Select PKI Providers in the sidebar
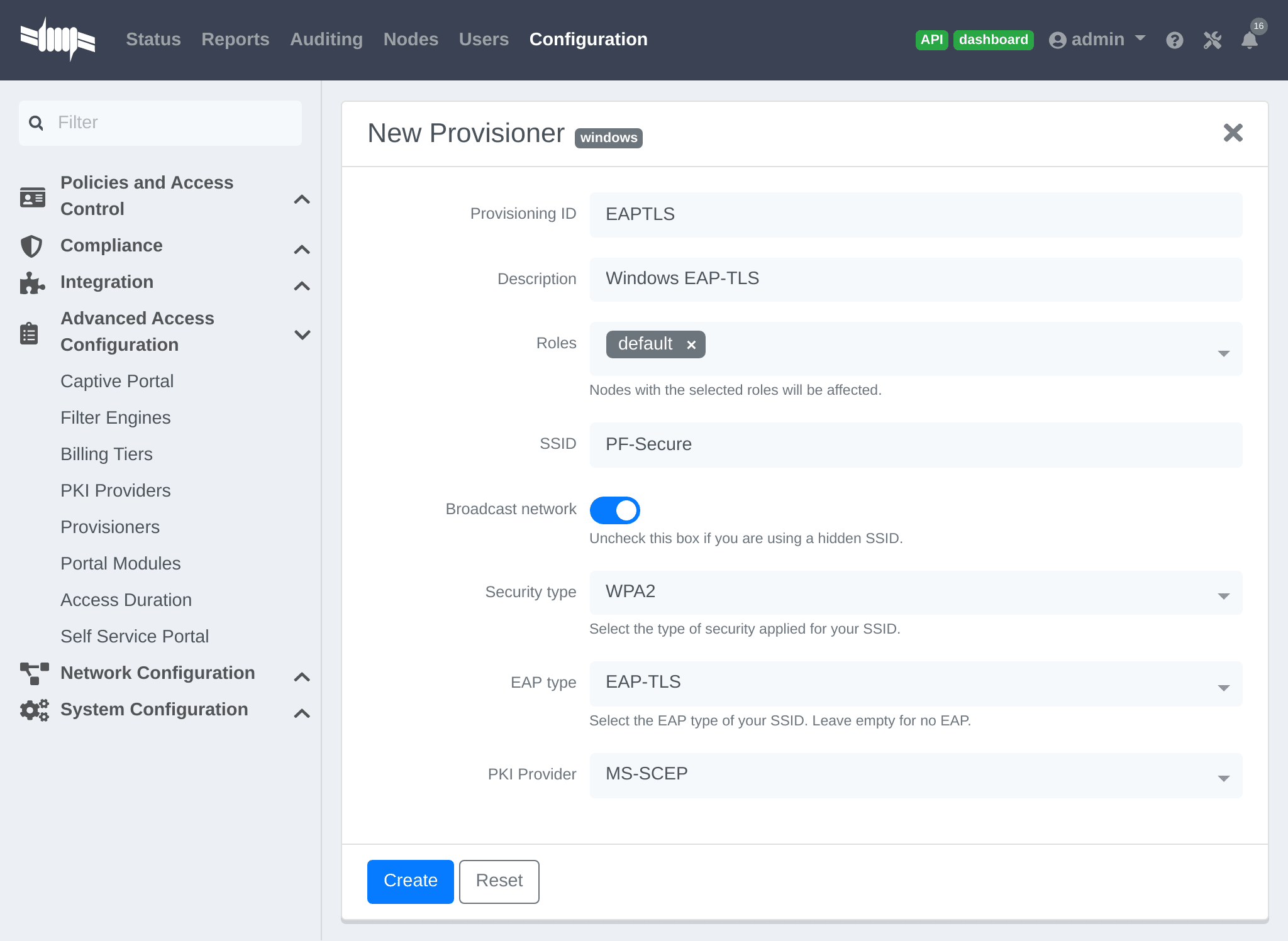Screen dimensions: 1288x941 (x=116, y=490)
